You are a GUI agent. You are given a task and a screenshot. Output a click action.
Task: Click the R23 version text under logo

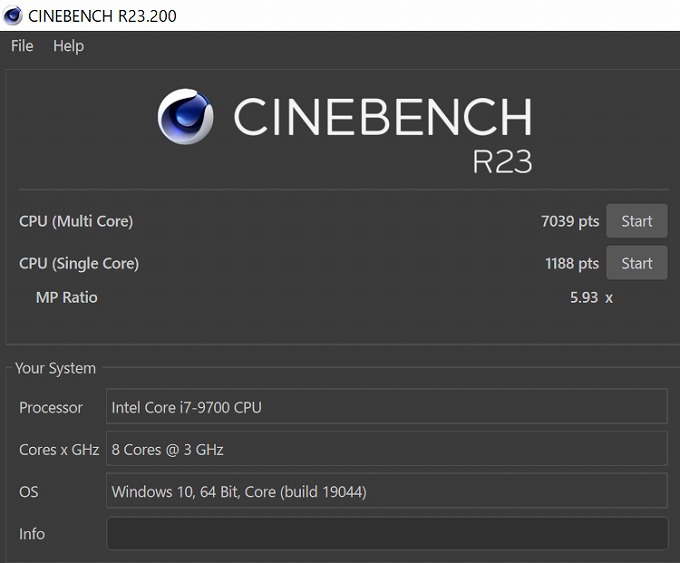(502, 161)
